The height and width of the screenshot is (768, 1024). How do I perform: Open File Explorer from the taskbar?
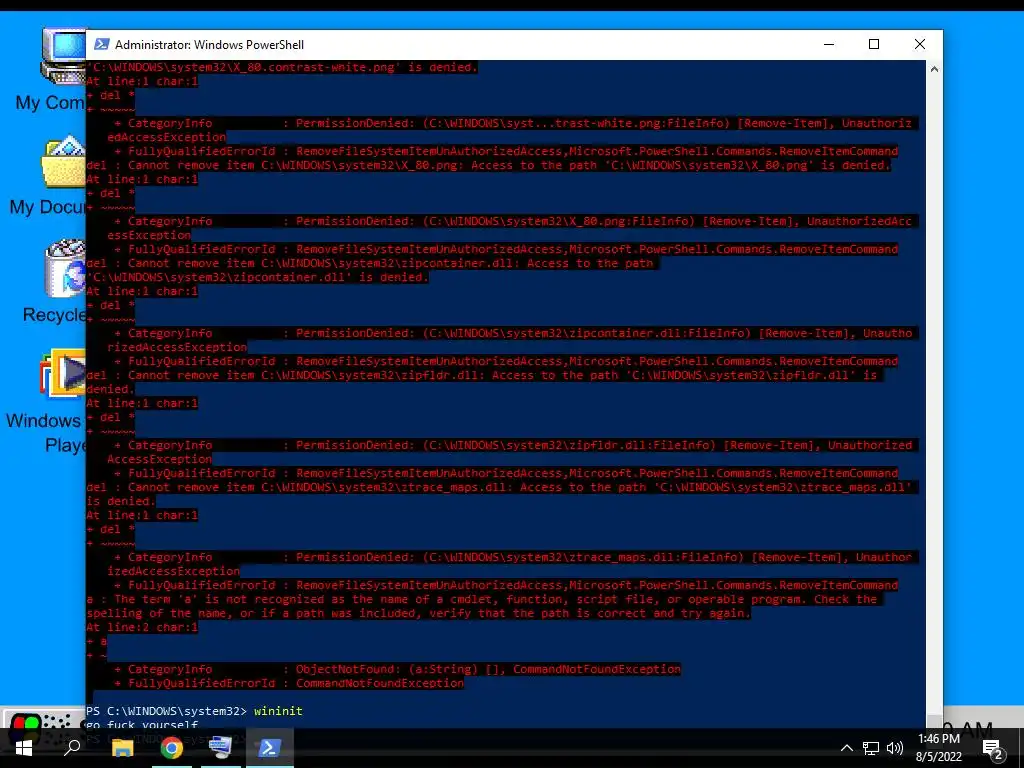point(122,748)
